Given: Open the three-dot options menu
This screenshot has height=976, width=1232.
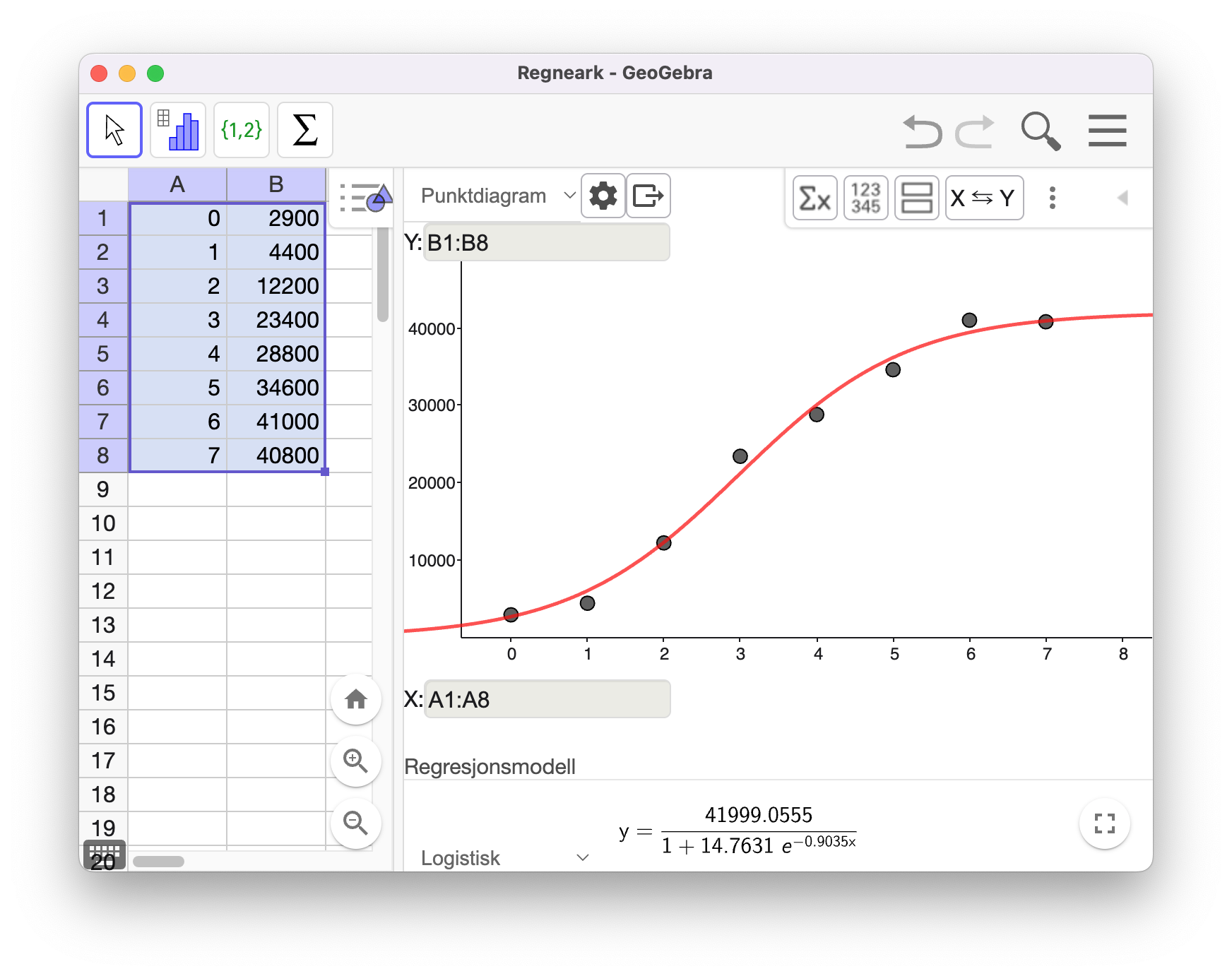Looking at the screenshot, I should coord(1052,199).
